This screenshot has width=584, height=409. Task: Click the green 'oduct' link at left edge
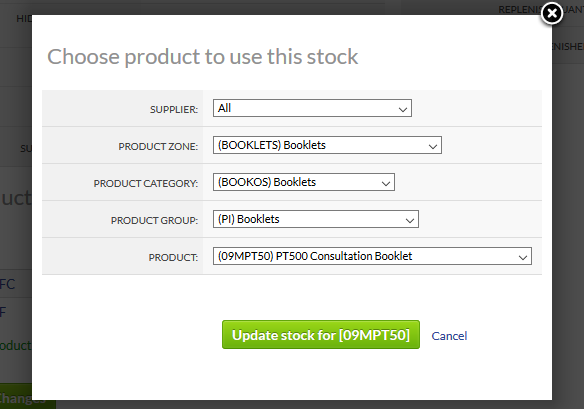pos(16,346)
